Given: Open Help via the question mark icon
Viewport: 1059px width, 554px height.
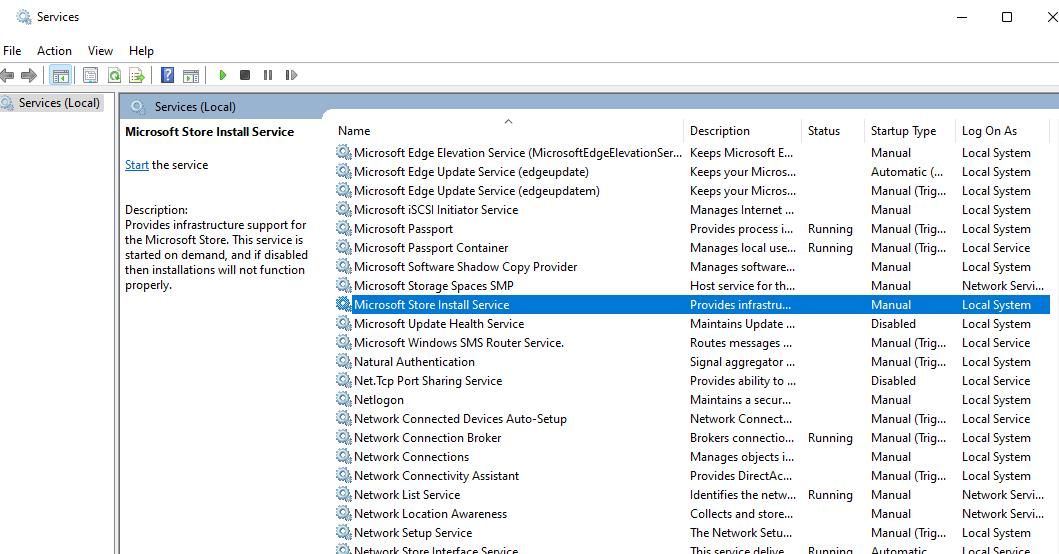Looking at the screenshot, I should tap(167, 75).
